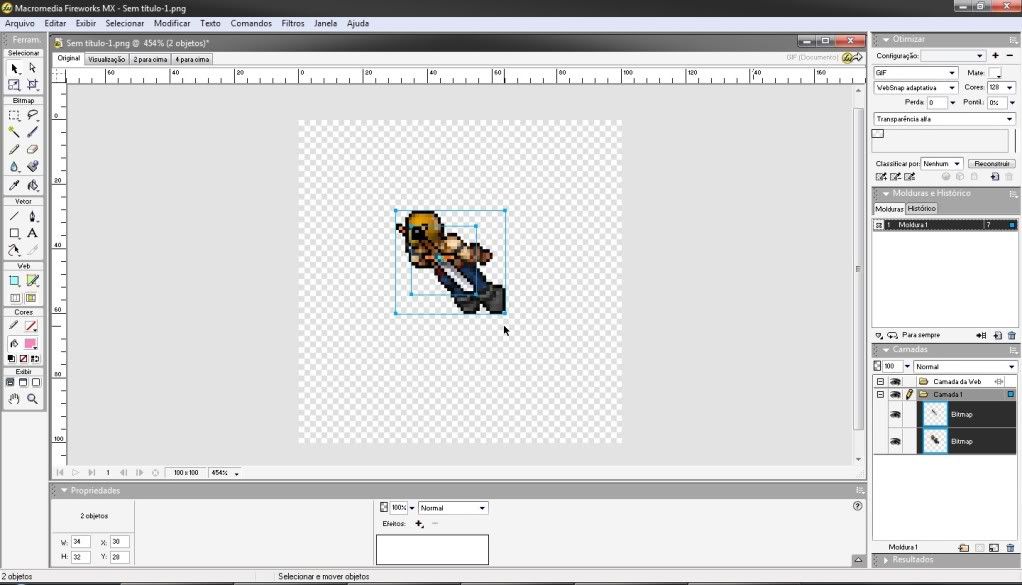Toggle visibility of Camada 1 layer
This screenshot has height=585, width=1022.
tap(895, 395)
